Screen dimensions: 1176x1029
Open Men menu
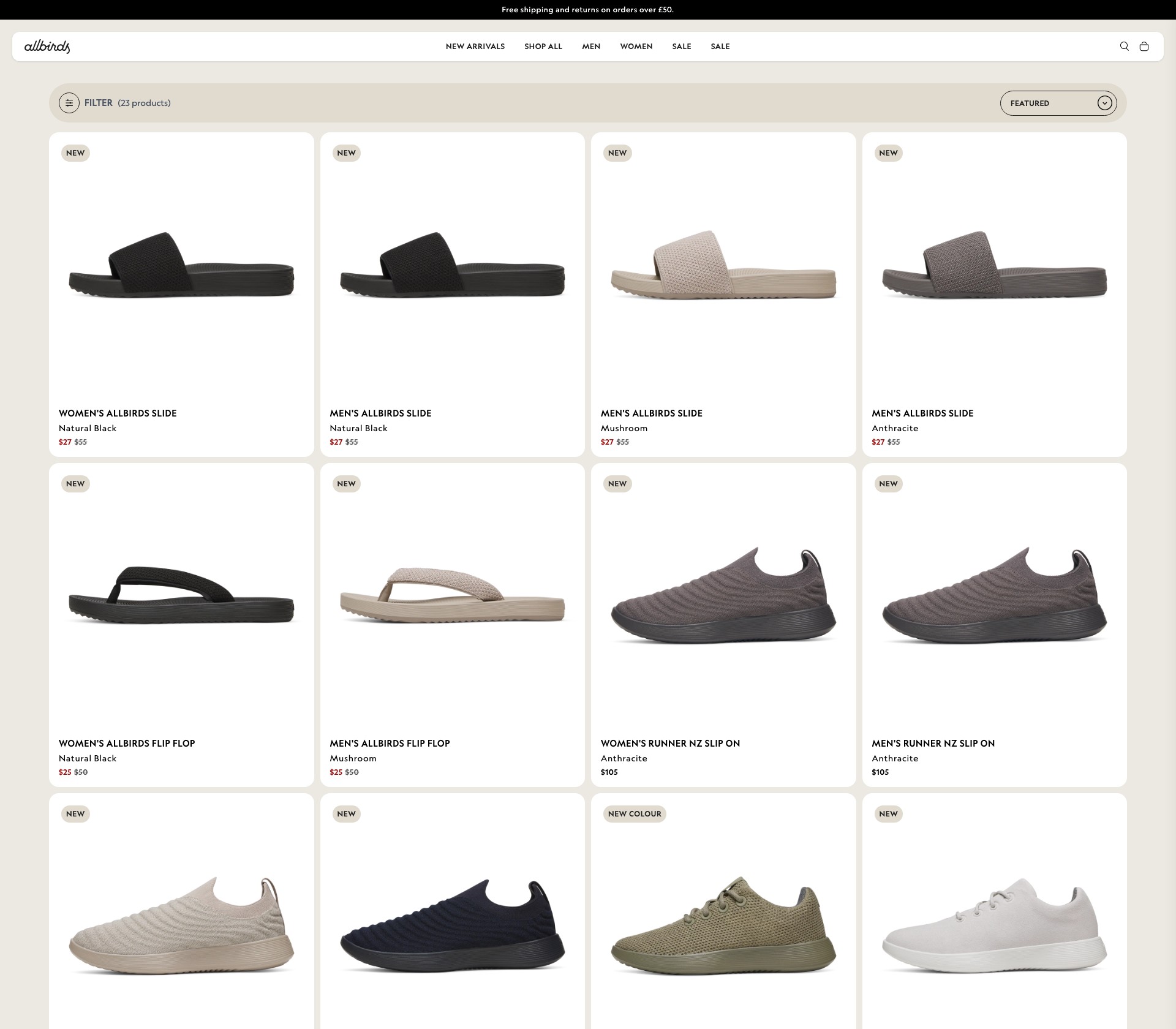tap(591, 47)
